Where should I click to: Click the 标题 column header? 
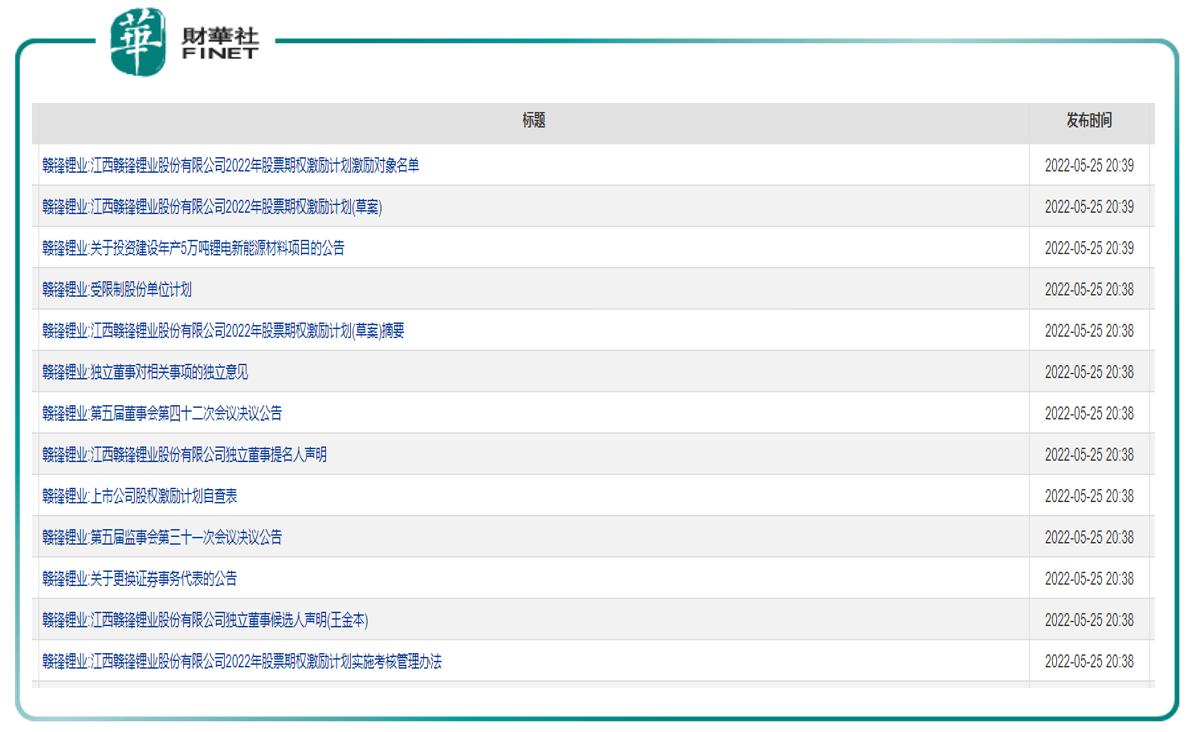coord(534,120)
